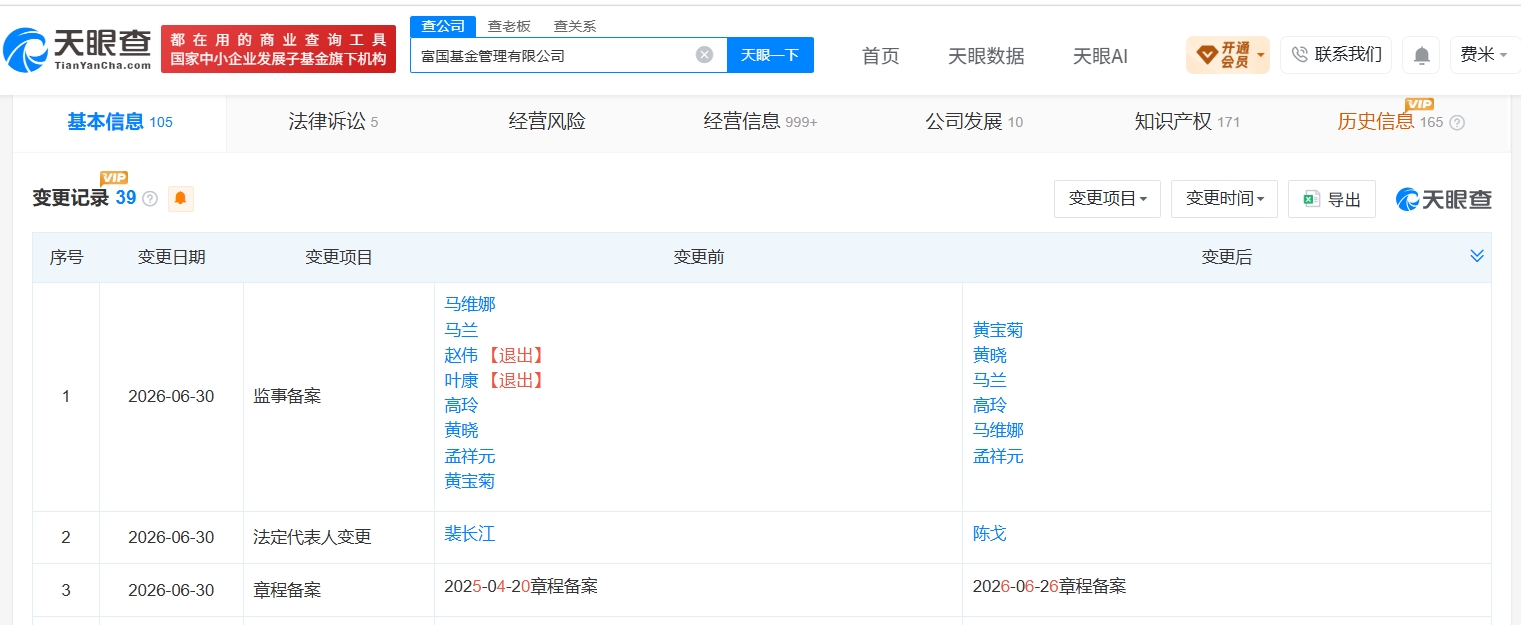Switch to the 法律诉讼 tab
This screenshot has height=625, width=1521.
(x=333, y=122)
